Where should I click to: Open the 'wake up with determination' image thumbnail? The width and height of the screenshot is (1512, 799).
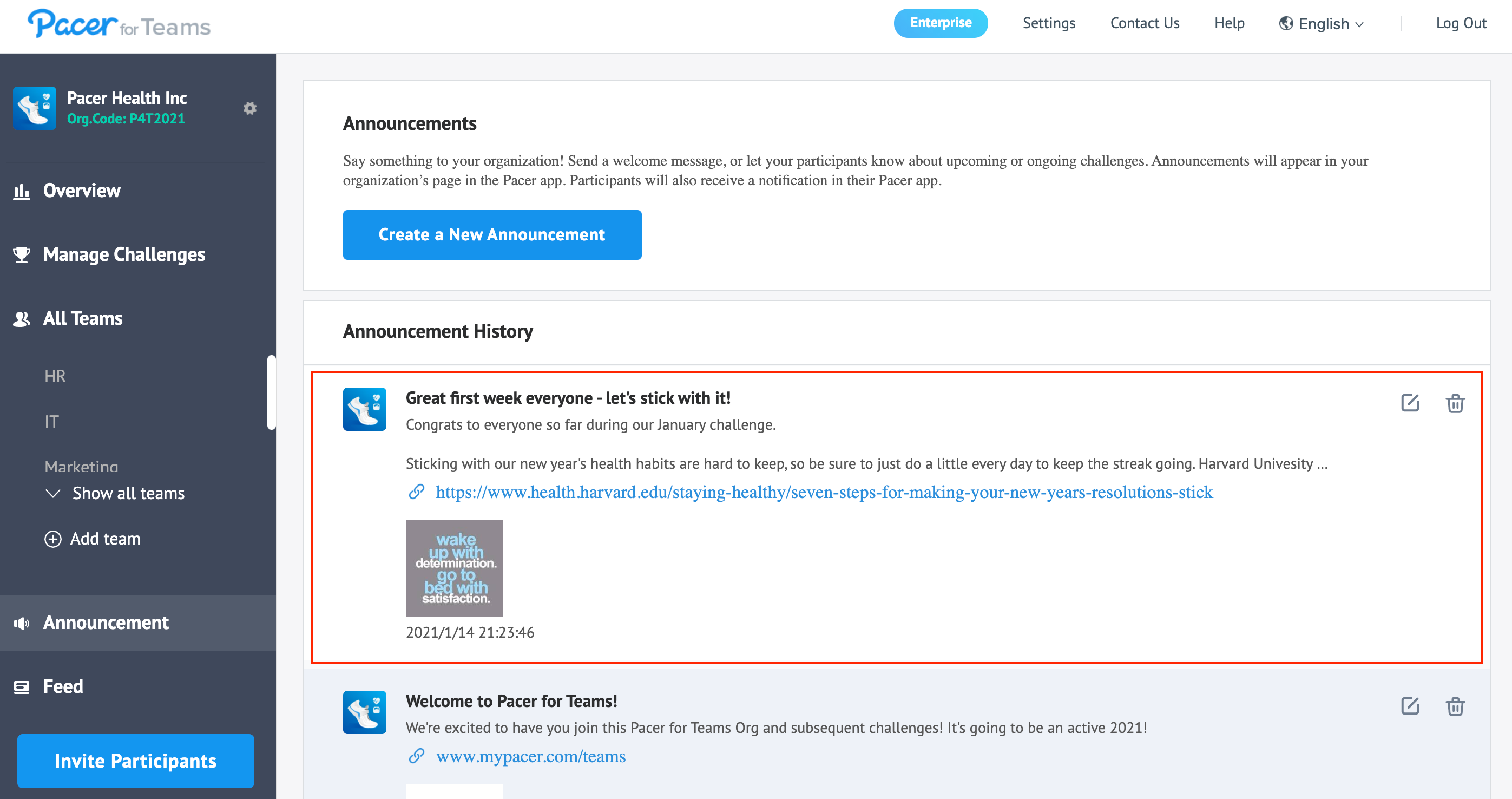coord(455,568)
